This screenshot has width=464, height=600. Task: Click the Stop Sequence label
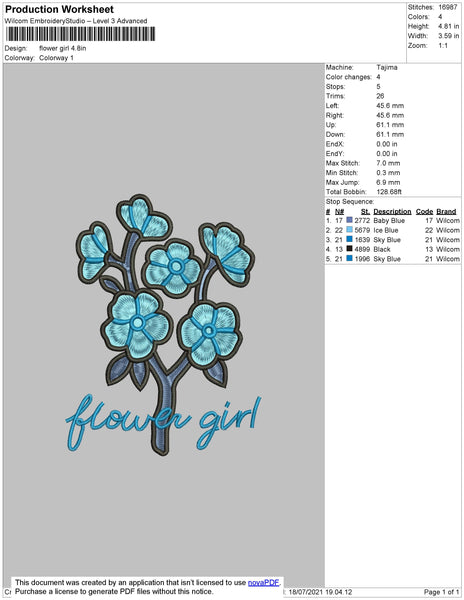click(350, 202)
